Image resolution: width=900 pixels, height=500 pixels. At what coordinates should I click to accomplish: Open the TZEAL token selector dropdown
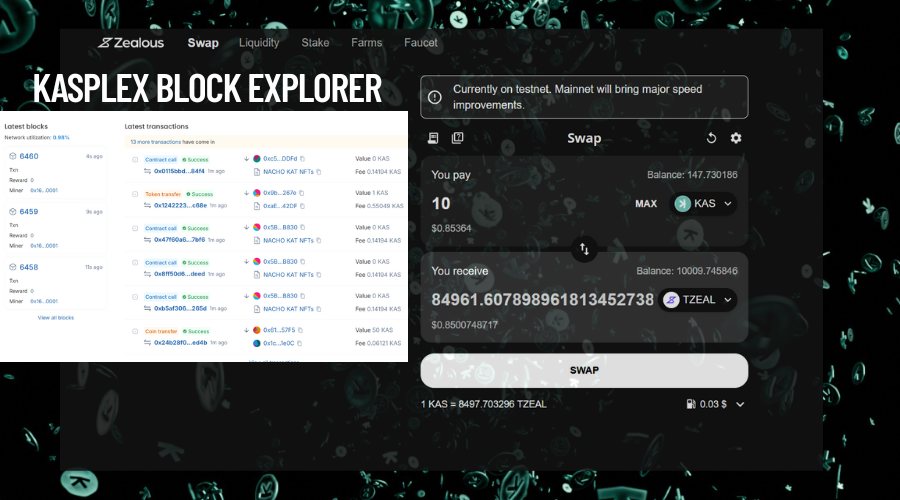tap(697, 300)
